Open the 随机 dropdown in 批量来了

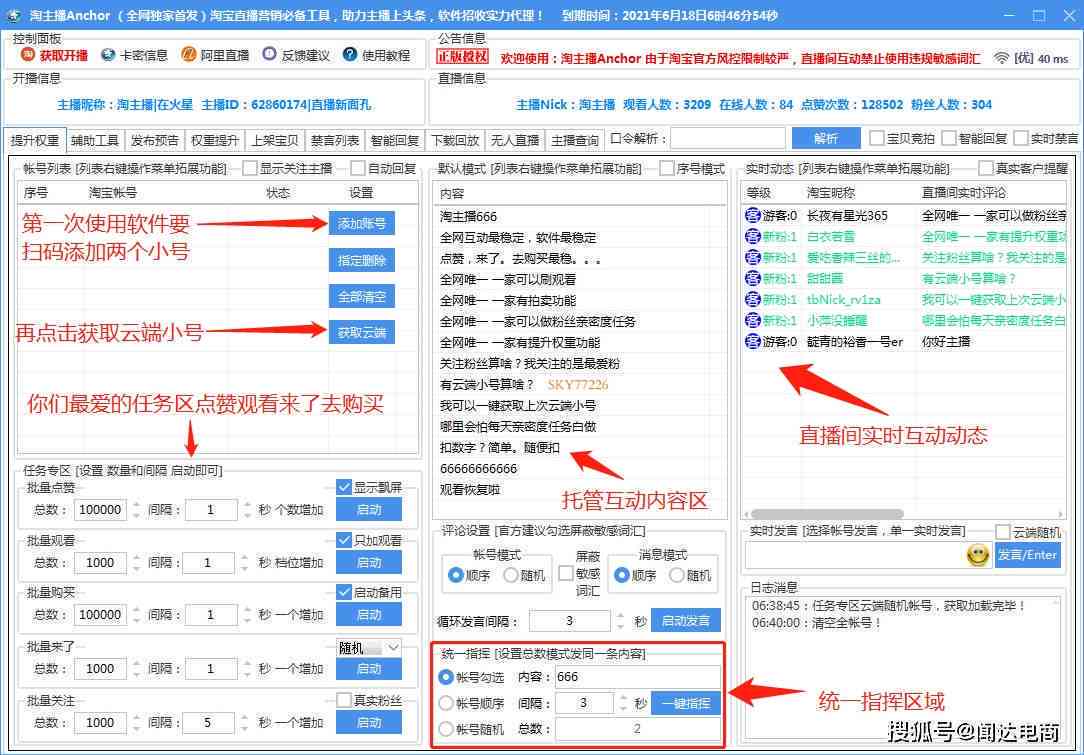[x=368, y=648]
